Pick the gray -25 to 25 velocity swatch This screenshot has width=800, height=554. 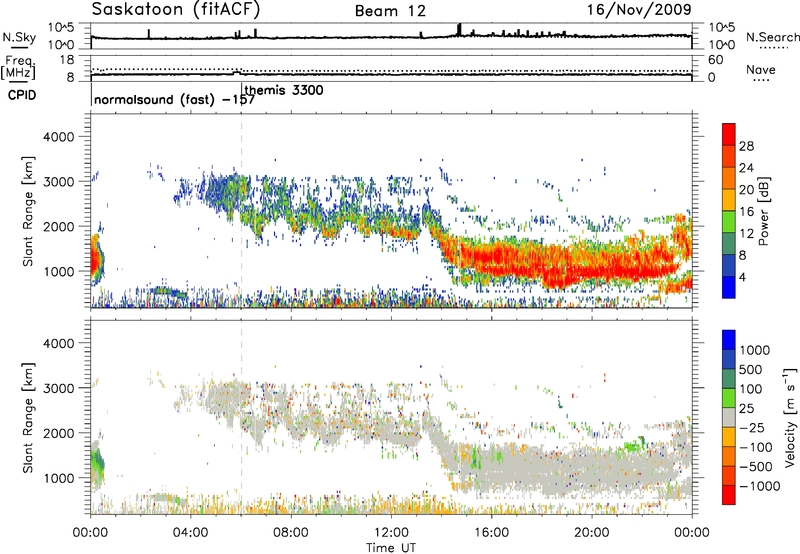[x=729, y=418]
